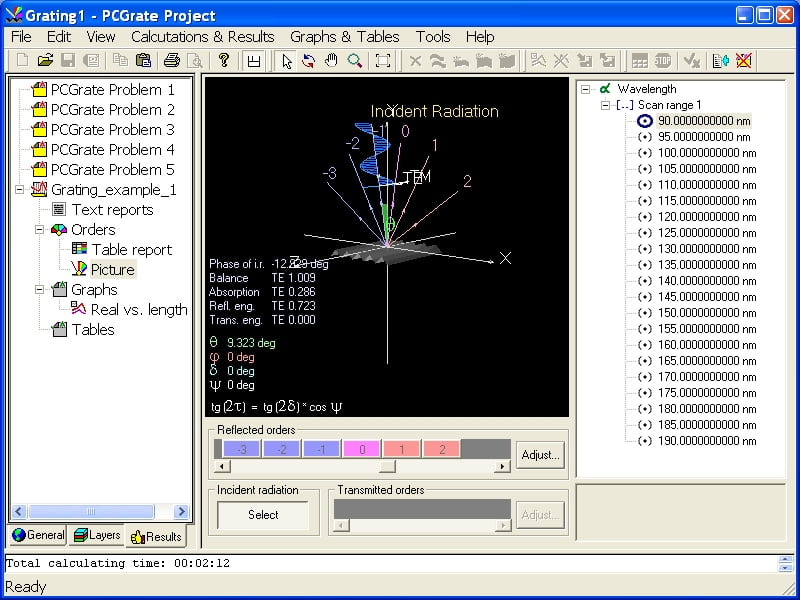Select the Hand pan tool
Image resolution: width=800 pixels, height=600 pixels.
[332, 61]
